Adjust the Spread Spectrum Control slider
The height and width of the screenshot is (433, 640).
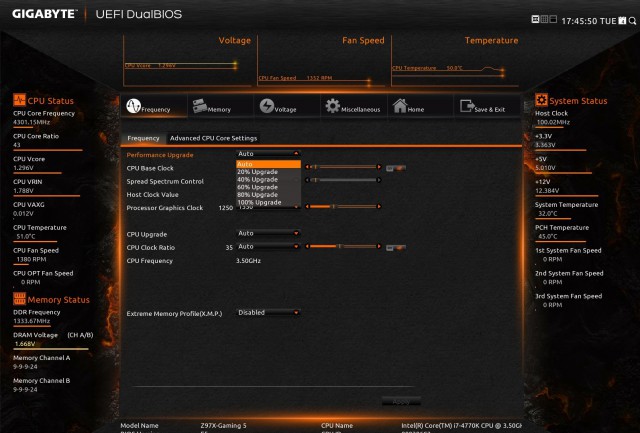[344, 180]
